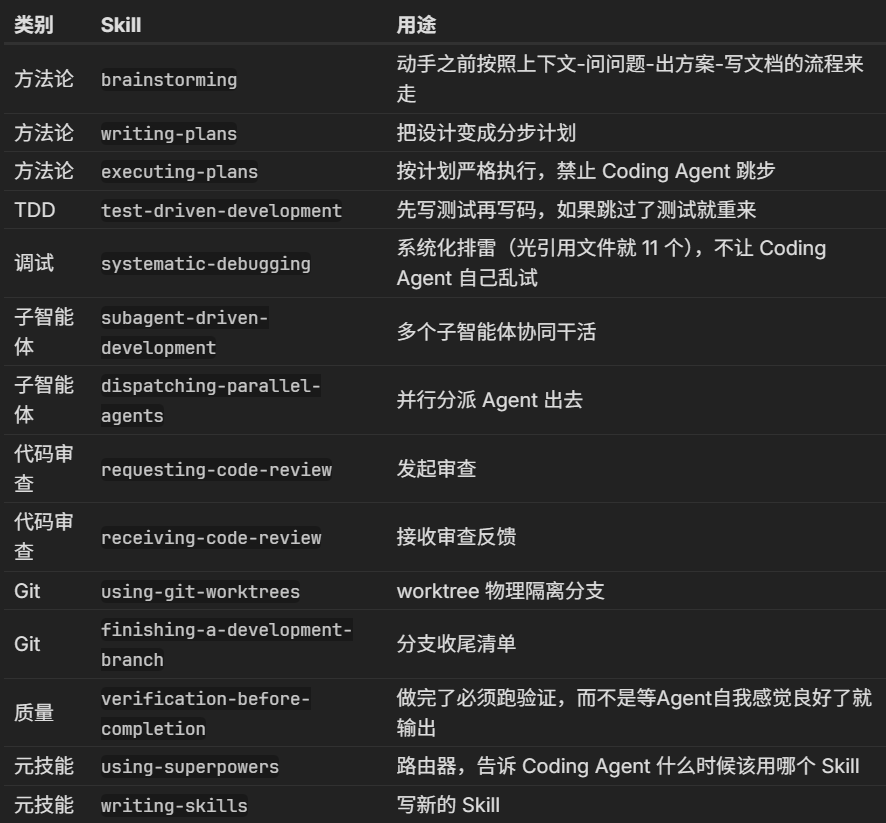Click the writing-skills code text

pos(174,805)
